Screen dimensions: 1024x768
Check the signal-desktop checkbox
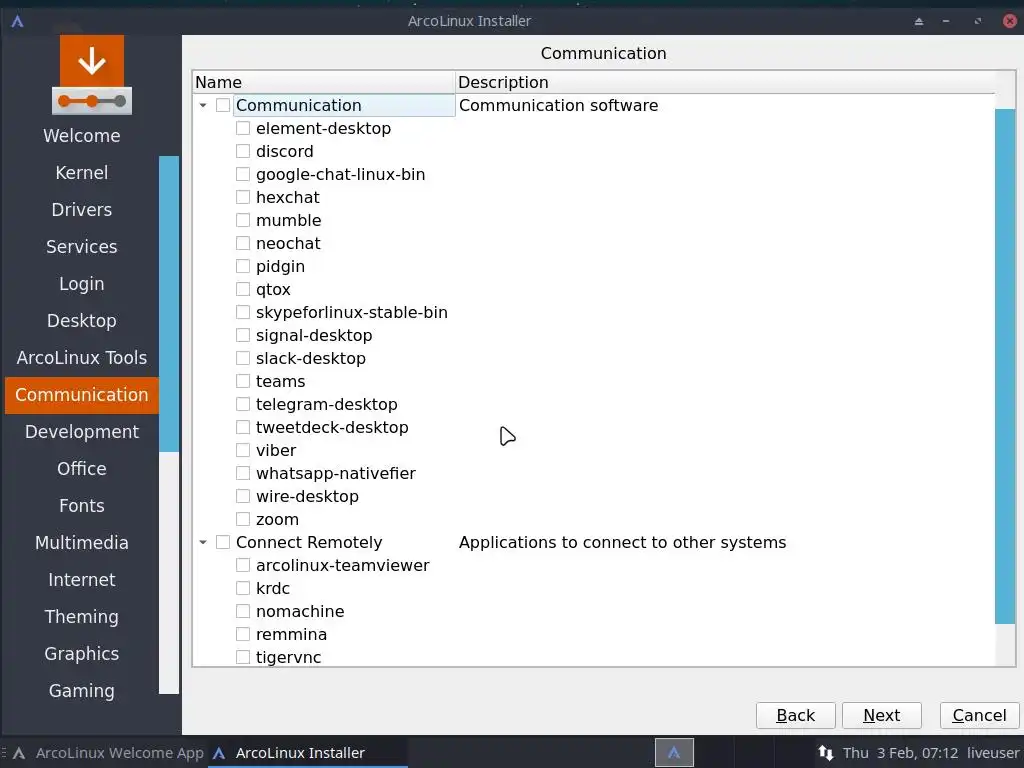[243, 335]
